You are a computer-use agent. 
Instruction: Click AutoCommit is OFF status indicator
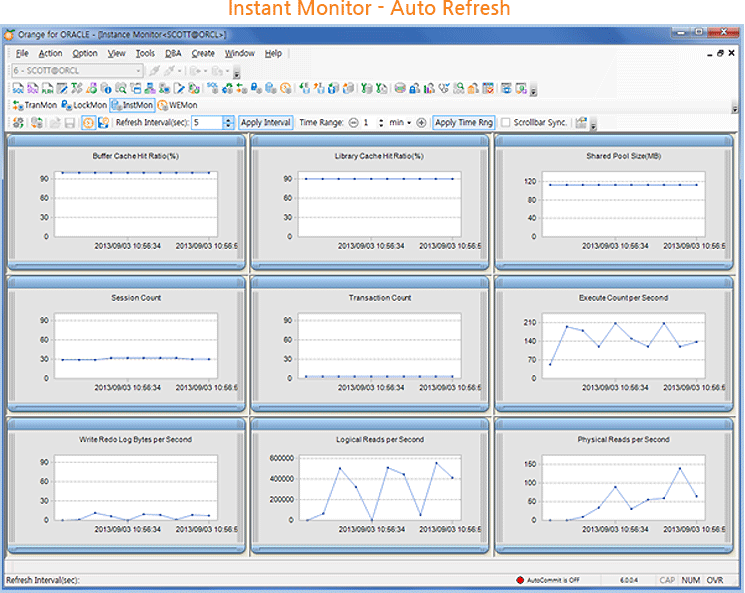548,580
